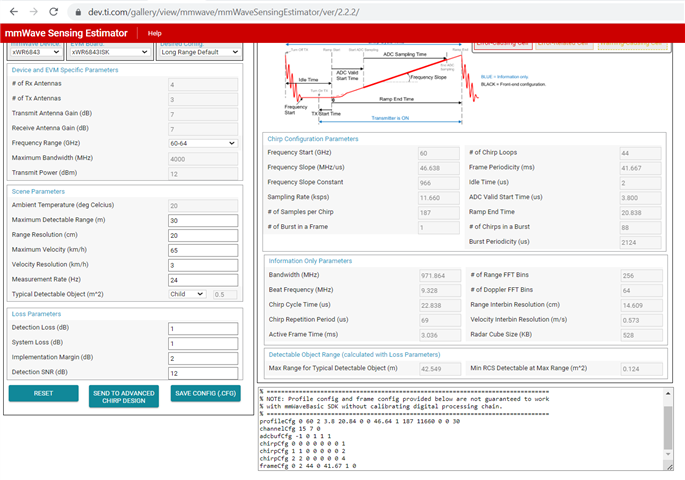Screen dimensions: 685x480
Task: Click scrollbar up arrow in config output
Action: (x=668, y=394)
